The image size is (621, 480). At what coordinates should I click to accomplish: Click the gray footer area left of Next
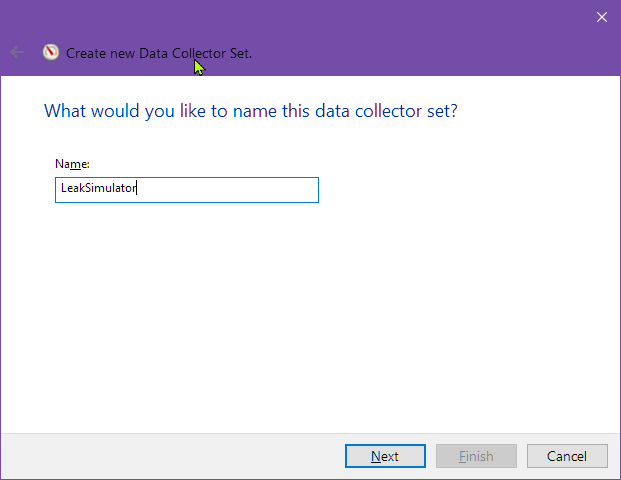[170, 456]
